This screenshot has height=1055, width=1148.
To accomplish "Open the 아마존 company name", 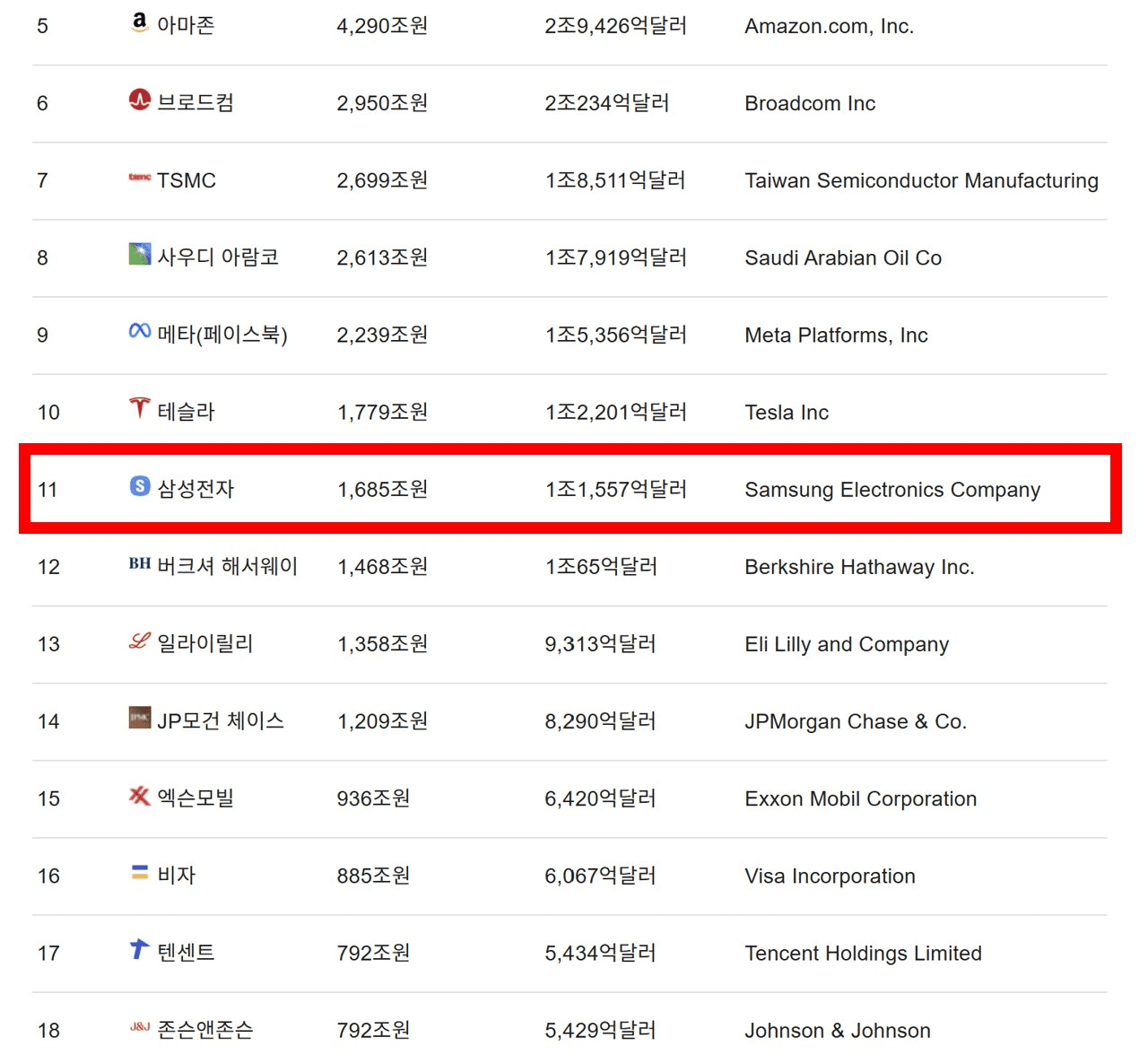I will pos(186,25).
